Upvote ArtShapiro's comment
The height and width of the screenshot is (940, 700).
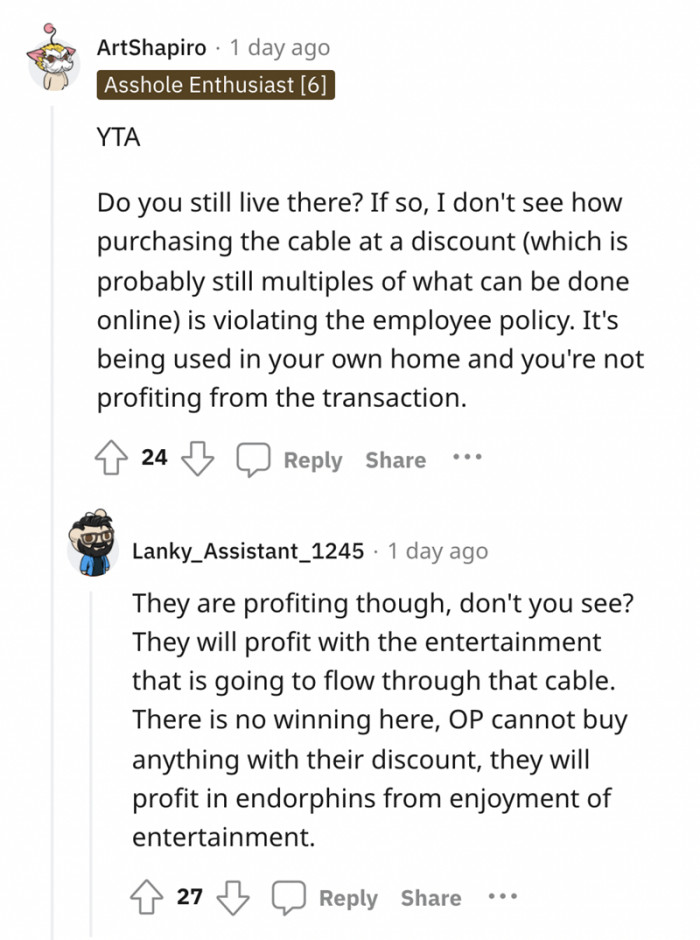(110, 458)
